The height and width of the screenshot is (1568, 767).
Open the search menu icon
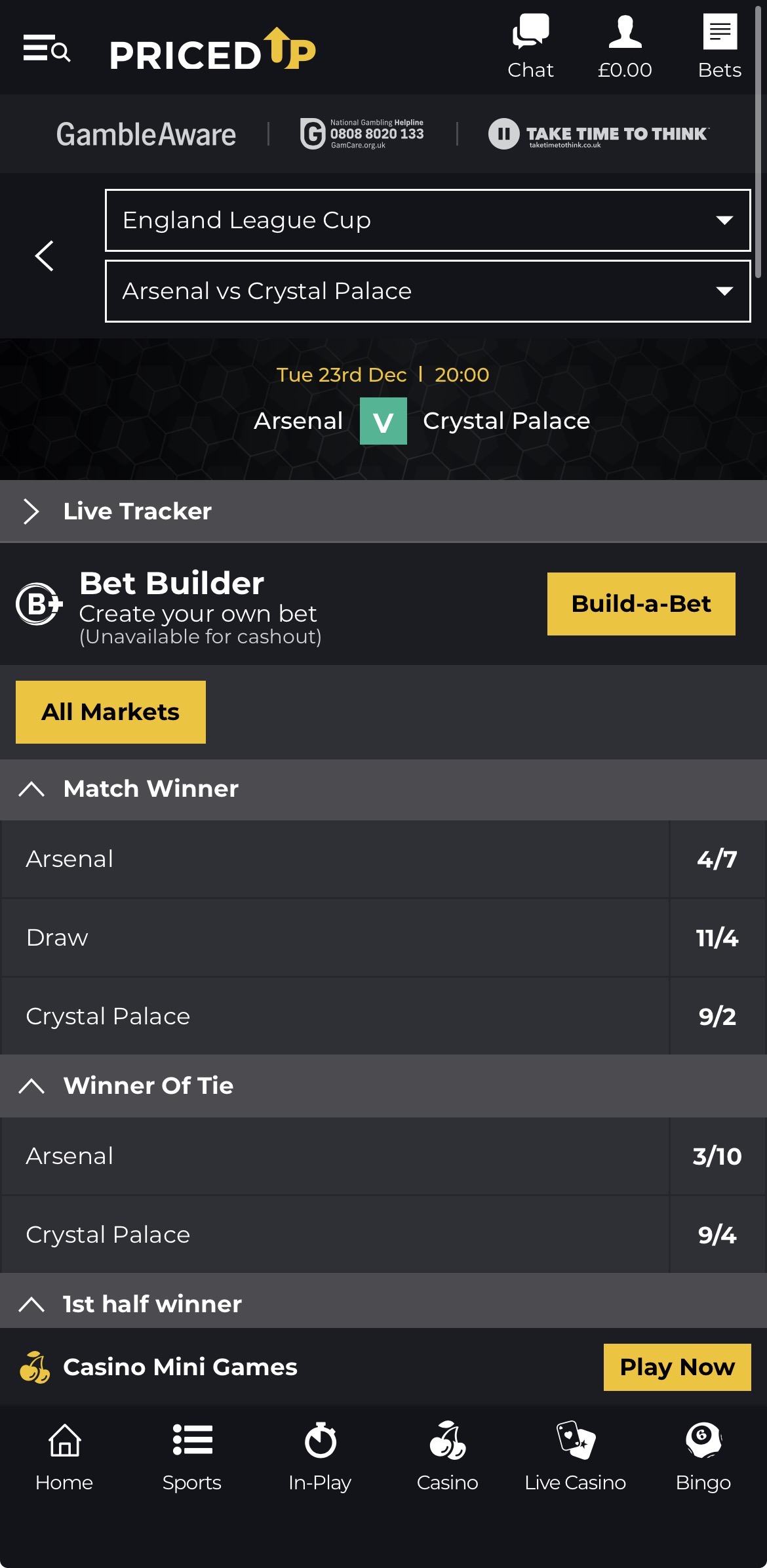45,49
